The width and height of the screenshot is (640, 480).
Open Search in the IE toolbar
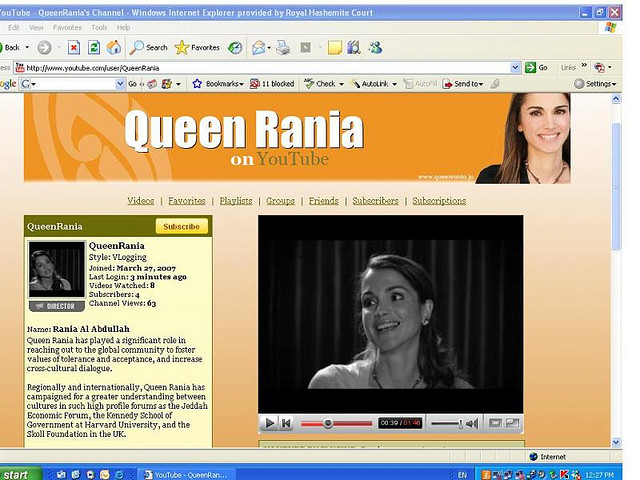coord(150,47)
